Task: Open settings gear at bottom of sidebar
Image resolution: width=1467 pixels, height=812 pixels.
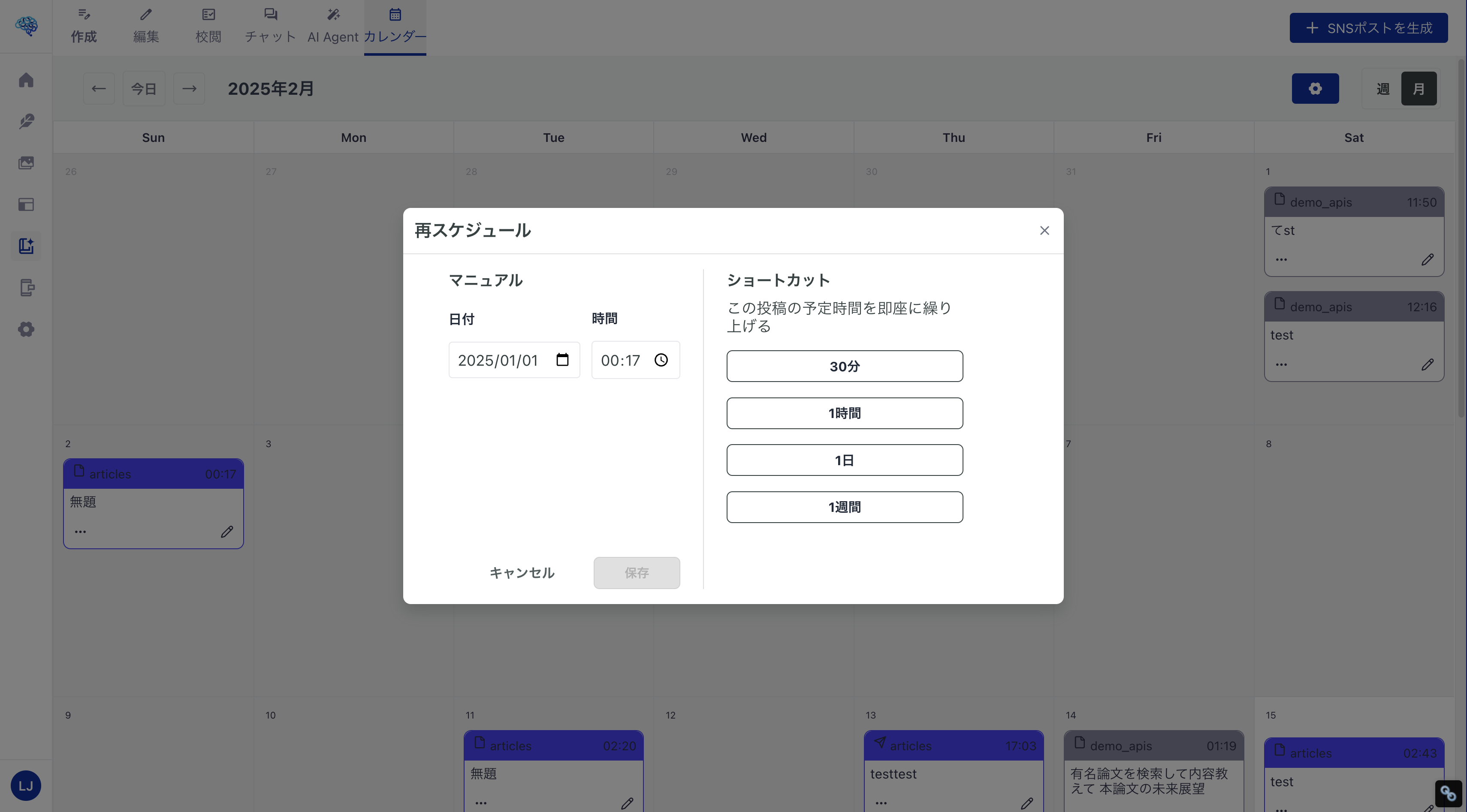Action: (x=26, y=329)
